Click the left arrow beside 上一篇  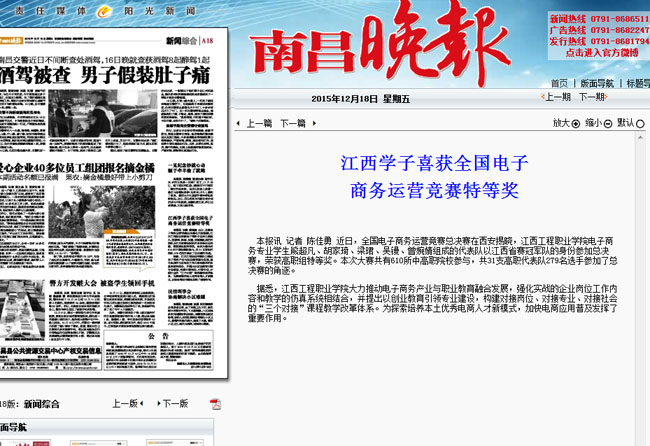[x=238, y=123]
